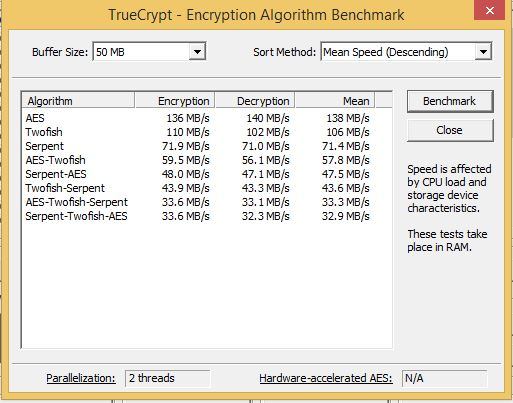The height and width of the screenshot is (403, 513).
Task: Click the Close button
Action: click(450, 130)
